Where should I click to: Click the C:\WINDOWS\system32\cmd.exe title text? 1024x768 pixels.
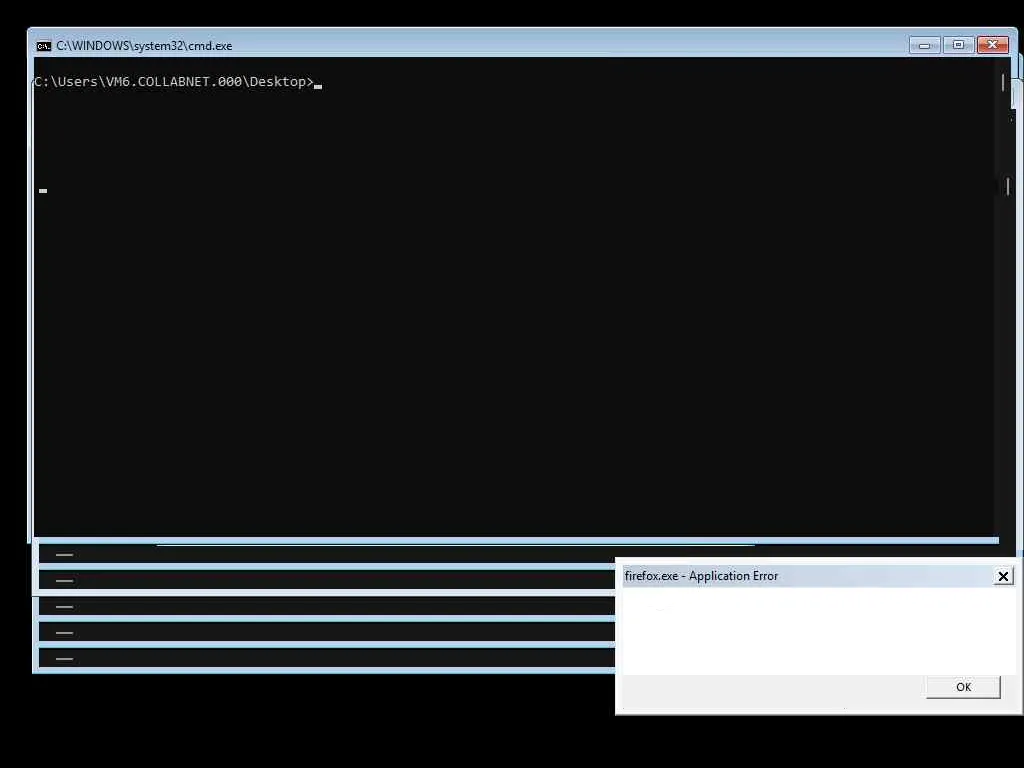(x=144, y=46)
